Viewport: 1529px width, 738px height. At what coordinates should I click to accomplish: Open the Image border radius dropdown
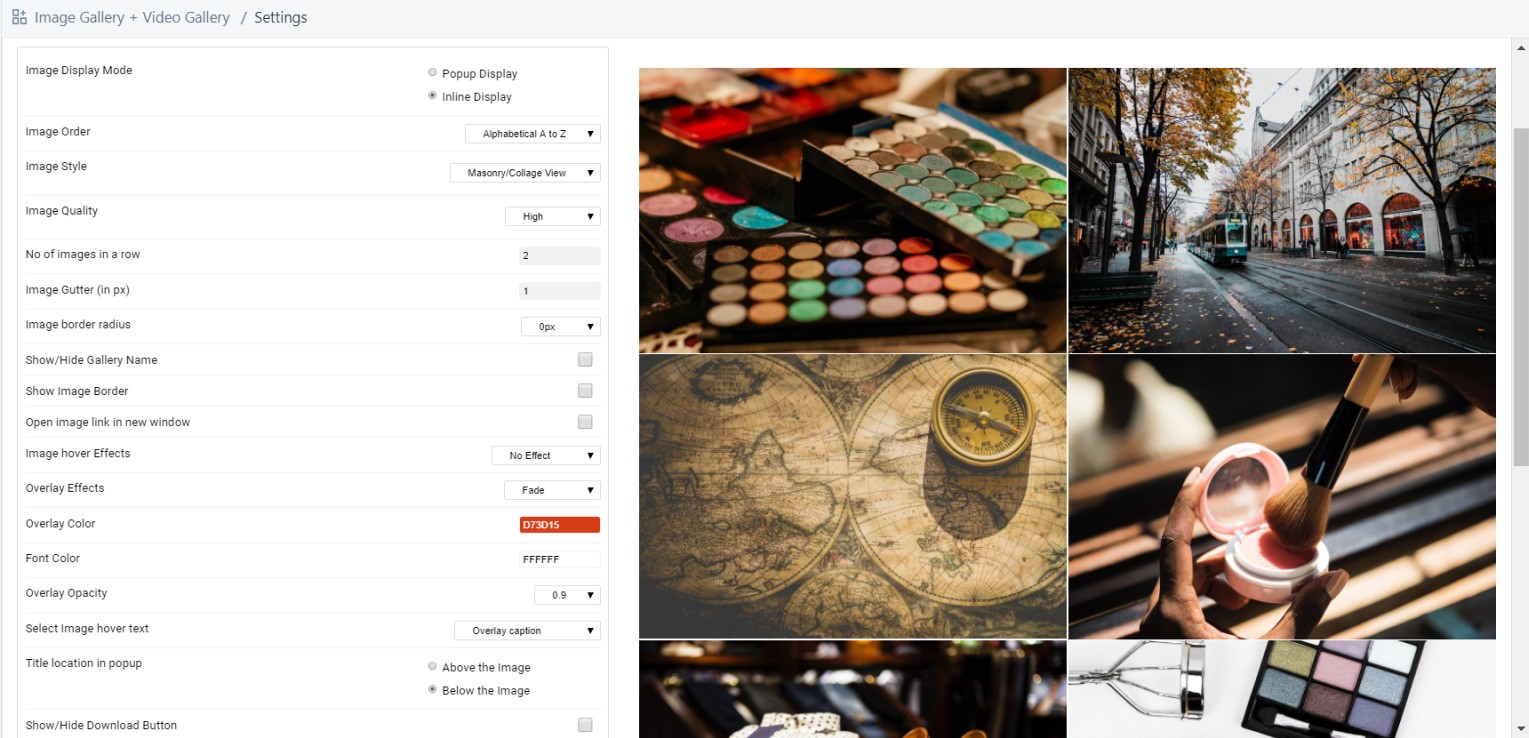[x=560, y=327]
